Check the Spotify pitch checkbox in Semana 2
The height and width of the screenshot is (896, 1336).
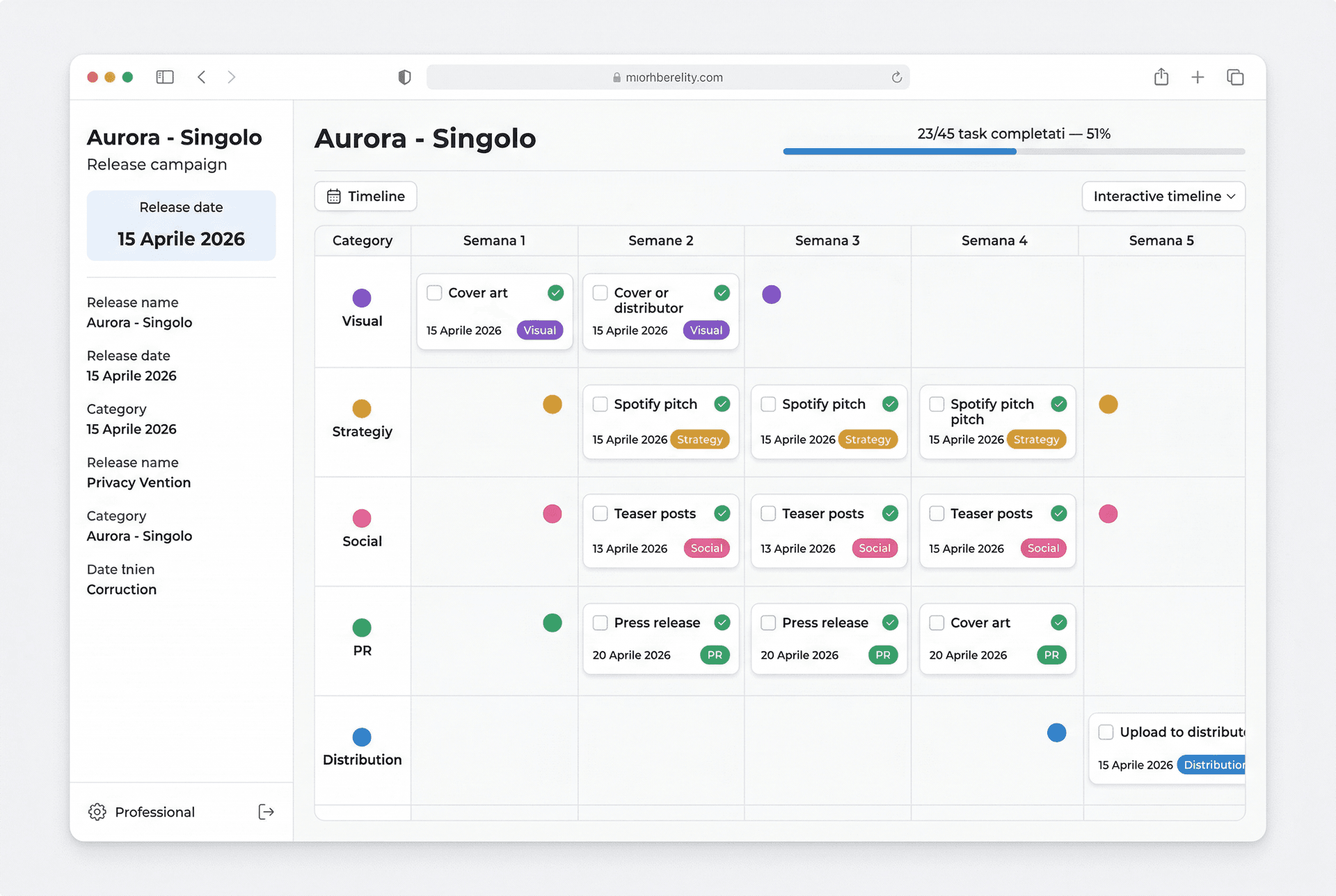point(599,403)
